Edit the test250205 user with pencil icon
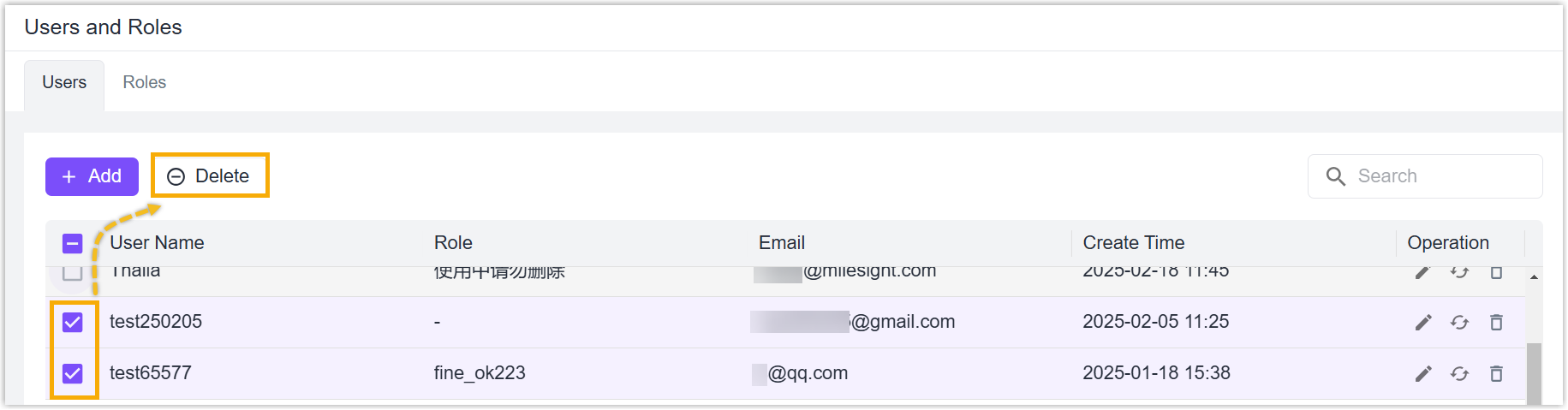 (x=1423, y=323)
